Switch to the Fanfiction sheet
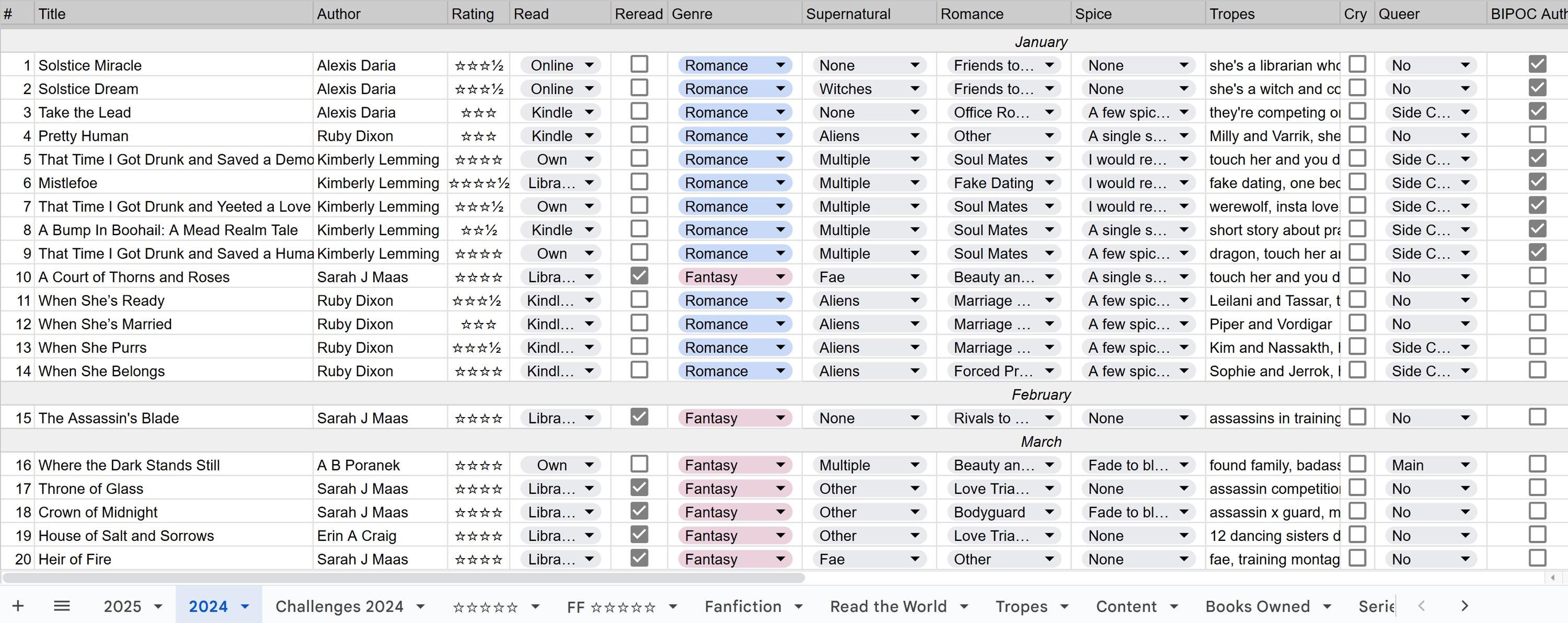 click(x=743, y=606)
